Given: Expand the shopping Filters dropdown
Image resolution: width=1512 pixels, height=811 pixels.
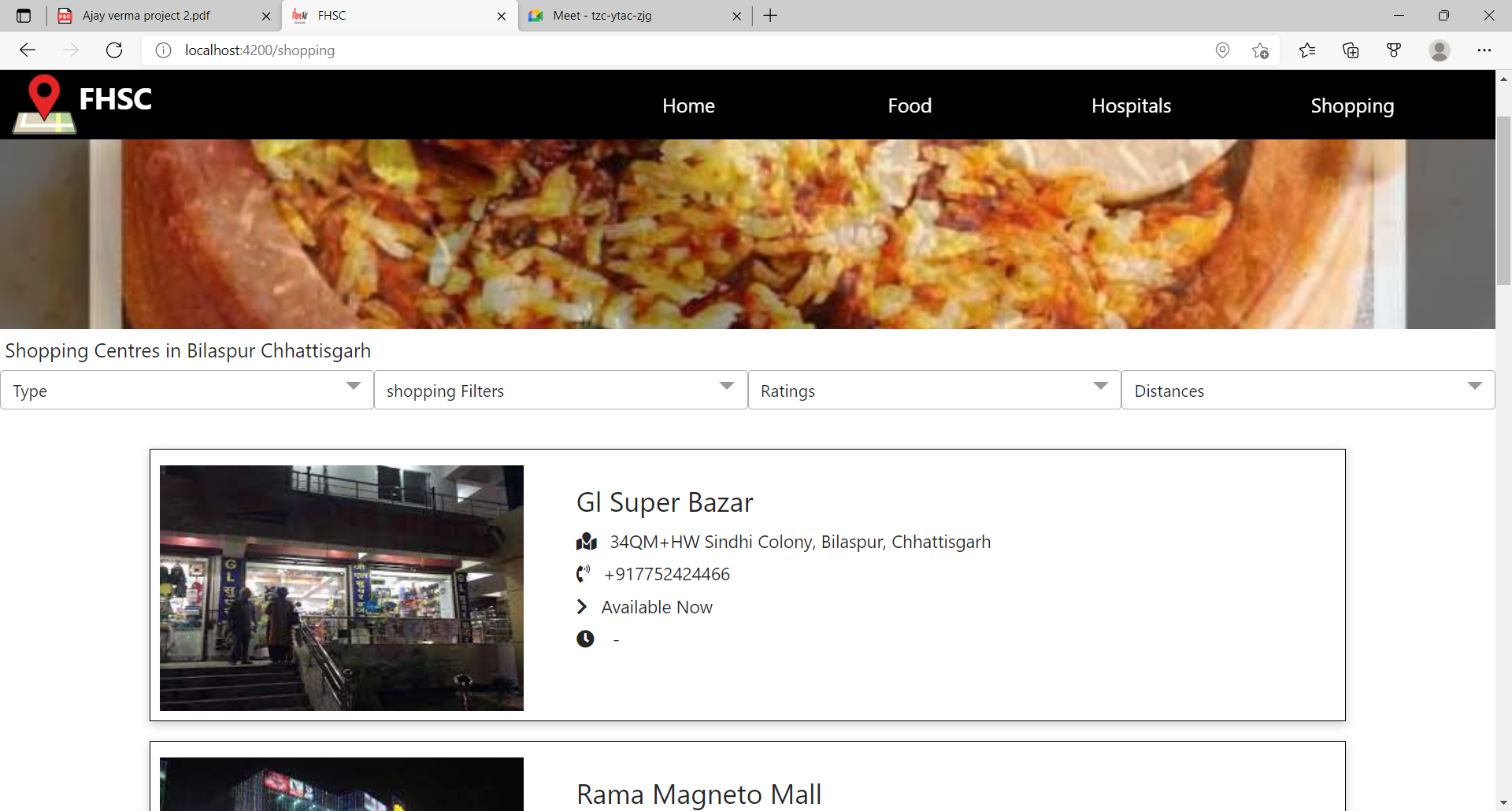Looking at the screenshot, I should click(x=560, y=390).
